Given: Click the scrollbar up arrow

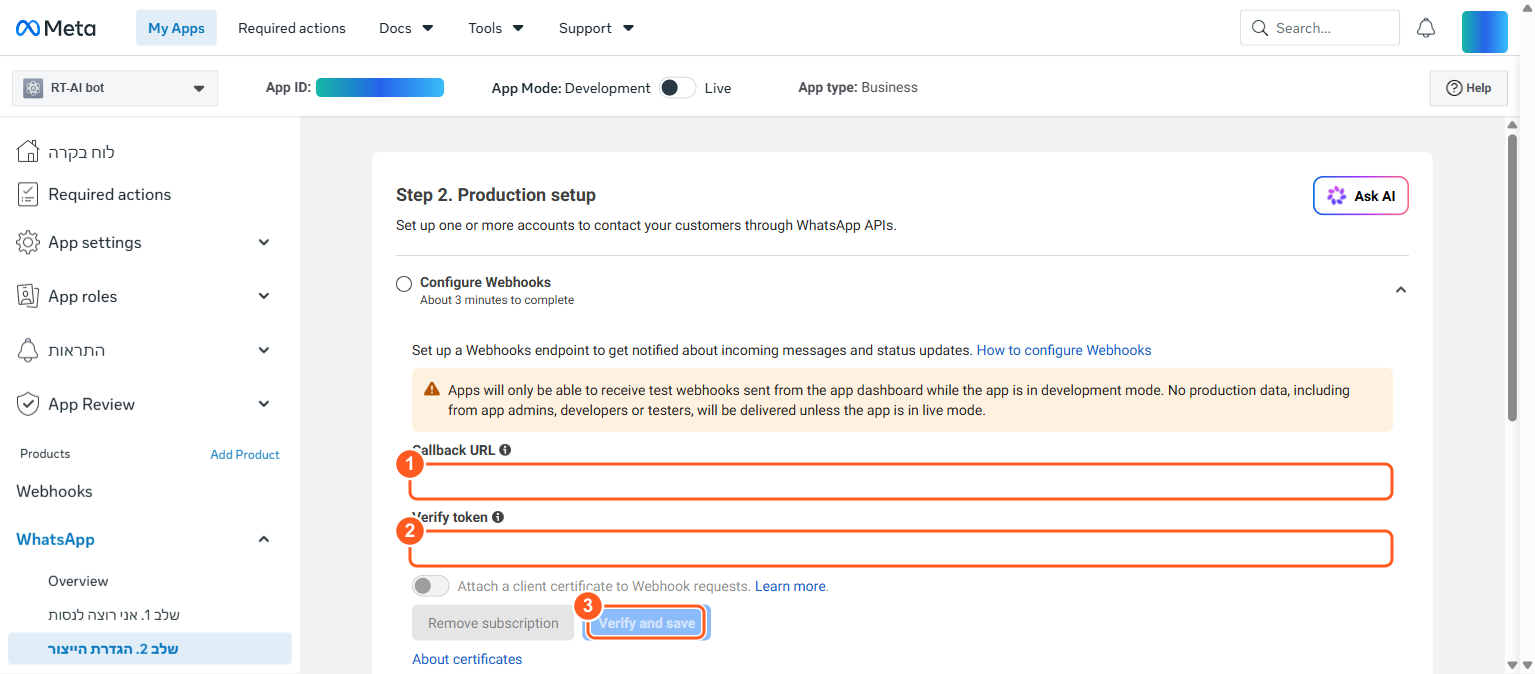Looking at the screenshot, I should (x=1512, y=124).
